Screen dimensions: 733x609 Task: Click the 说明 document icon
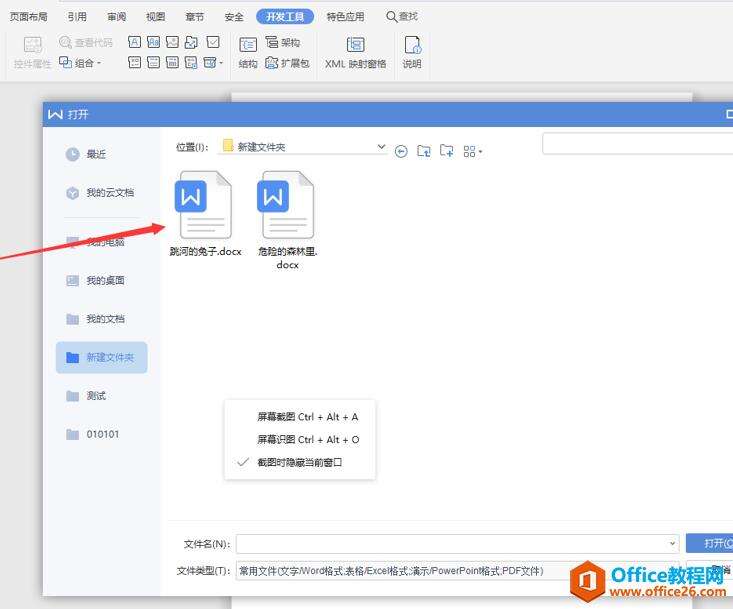point(412,45)
